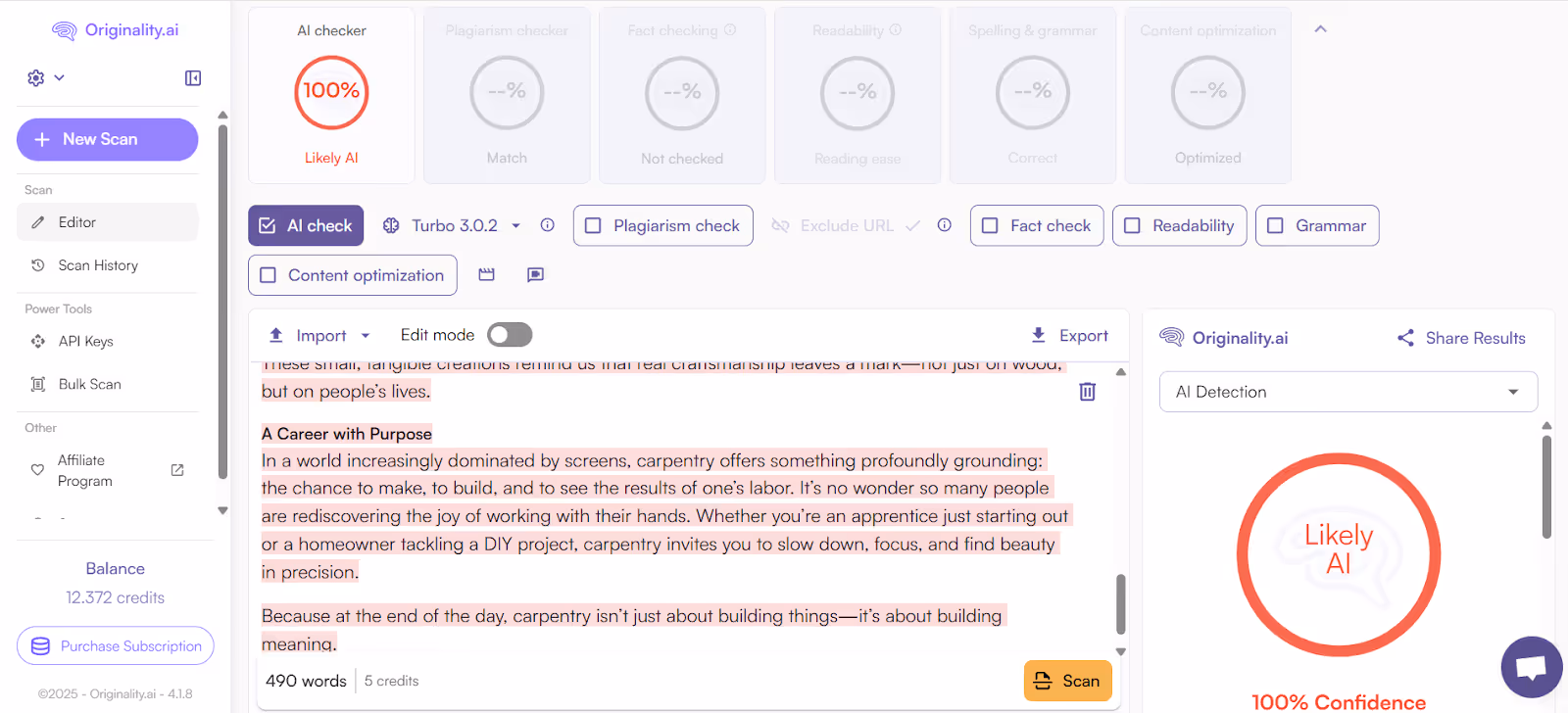Click Purchase Subscription button
Image resolution: width=1568 pixels, height=713 pixels.
point(116,645)
